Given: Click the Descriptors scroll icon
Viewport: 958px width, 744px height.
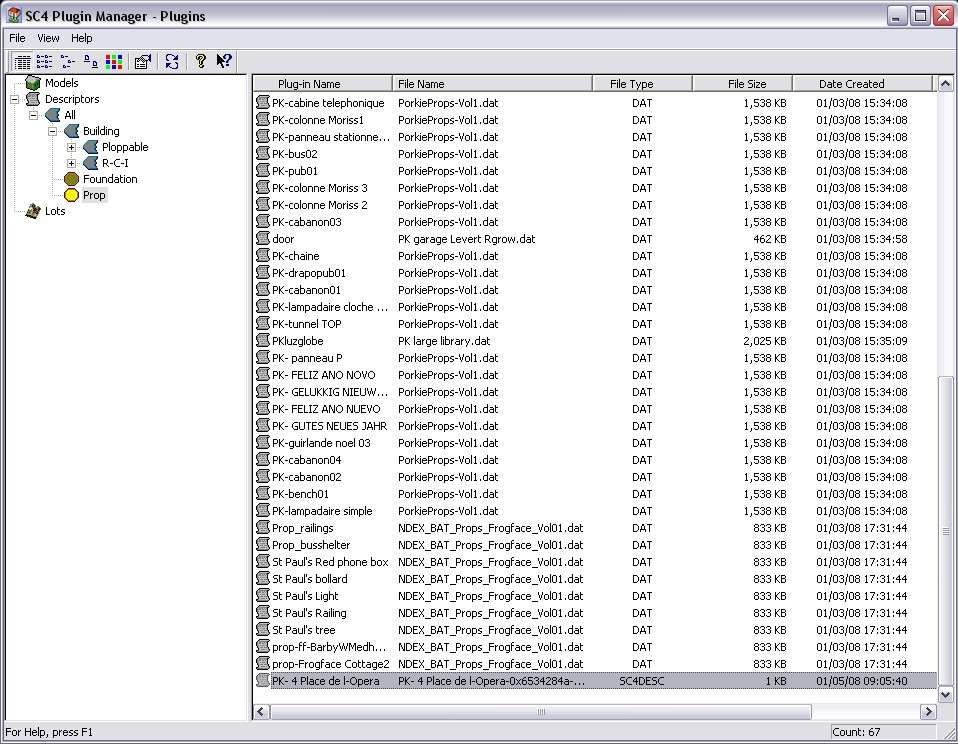Looking at the screenshot, I should [33, 99].
